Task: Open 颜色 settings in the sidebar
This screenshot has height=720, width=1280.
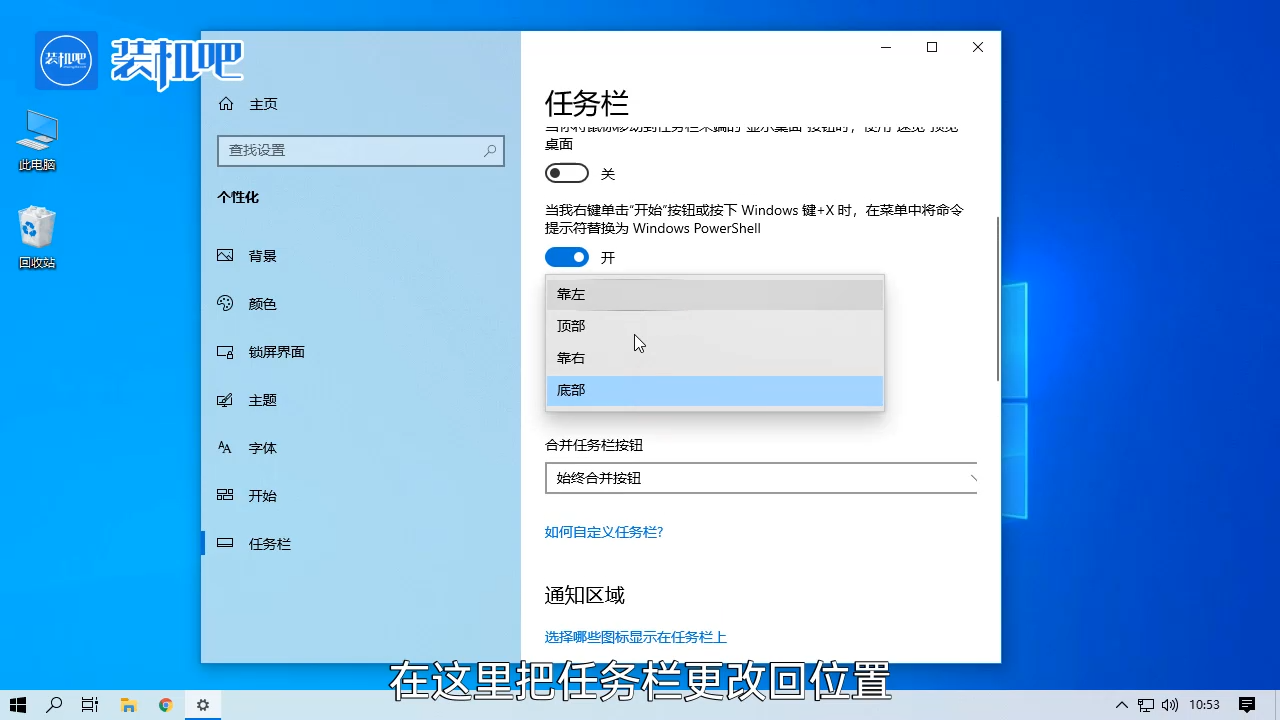Action: (262, 303)
